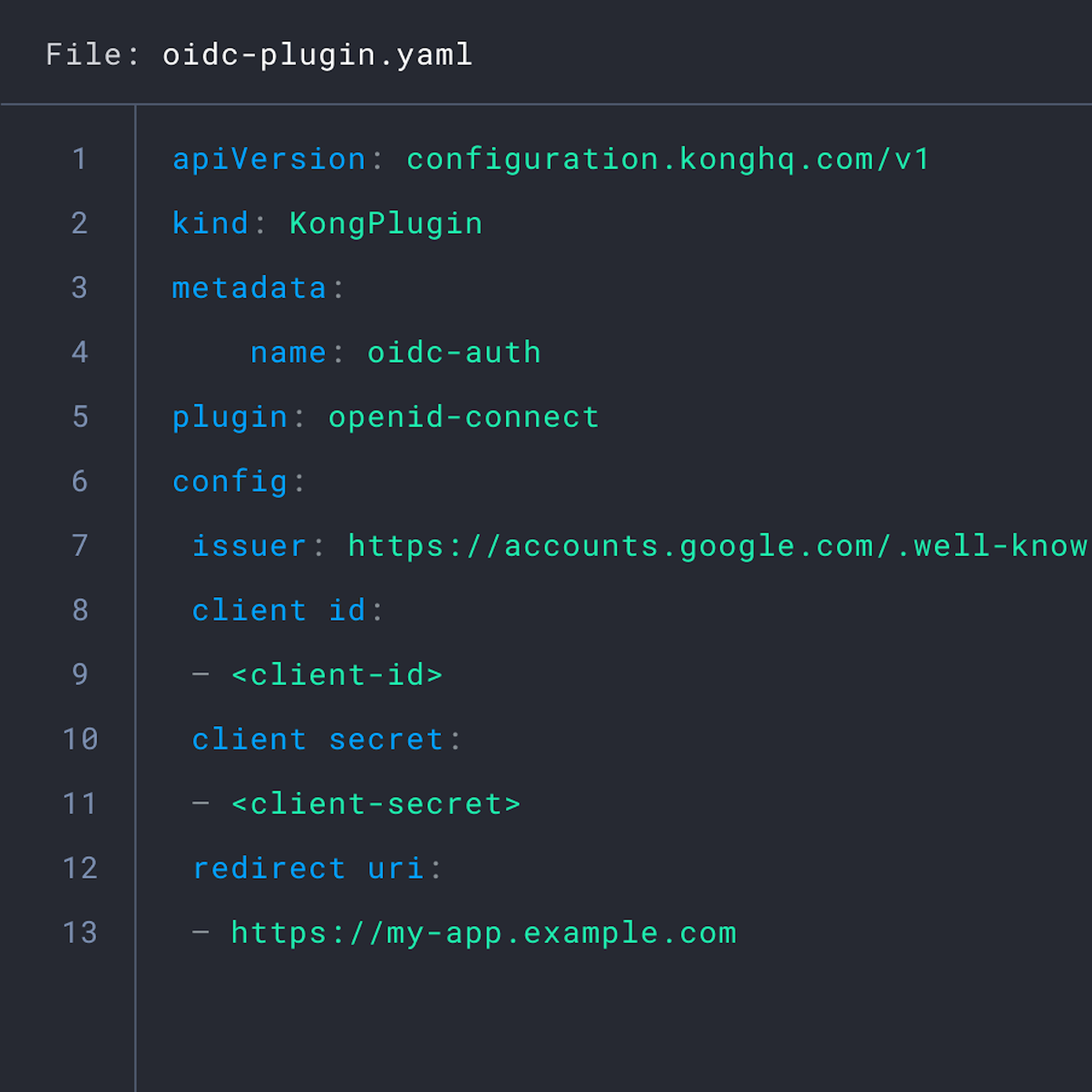The image size is (1092, 1092).
Task: Click the issuer key
Action: [249, 546]
